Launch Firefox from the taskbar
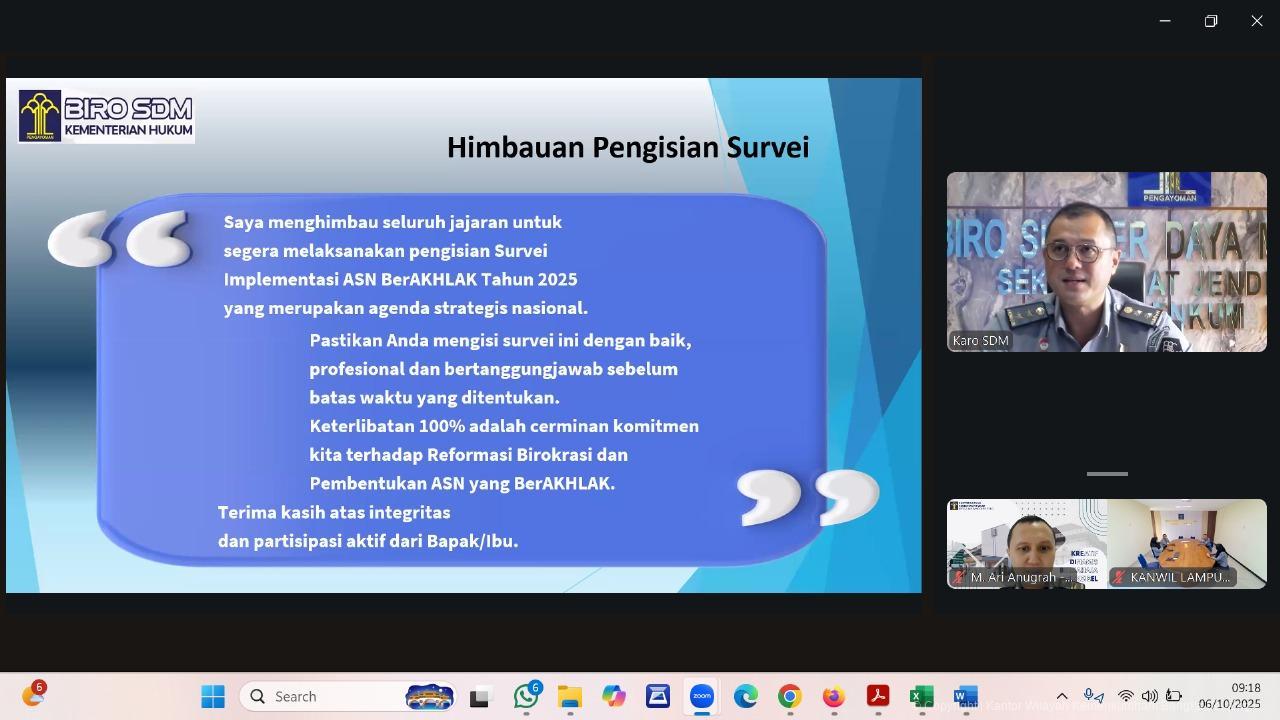1280x720 pixels. tap(834, 697)
